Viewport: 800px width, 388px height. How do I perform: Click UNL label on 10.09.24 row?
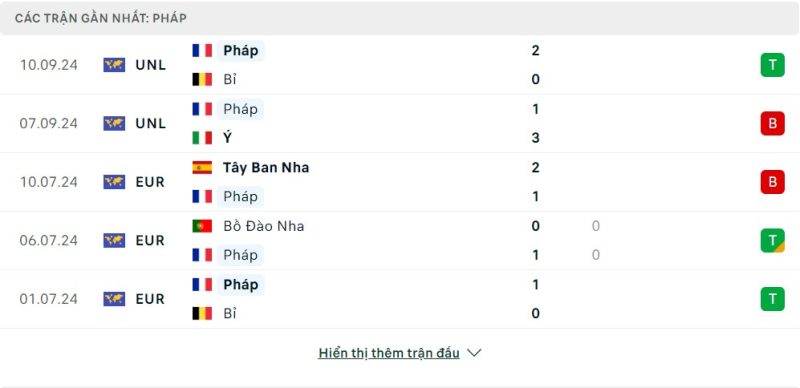click(x=151, y=65)
